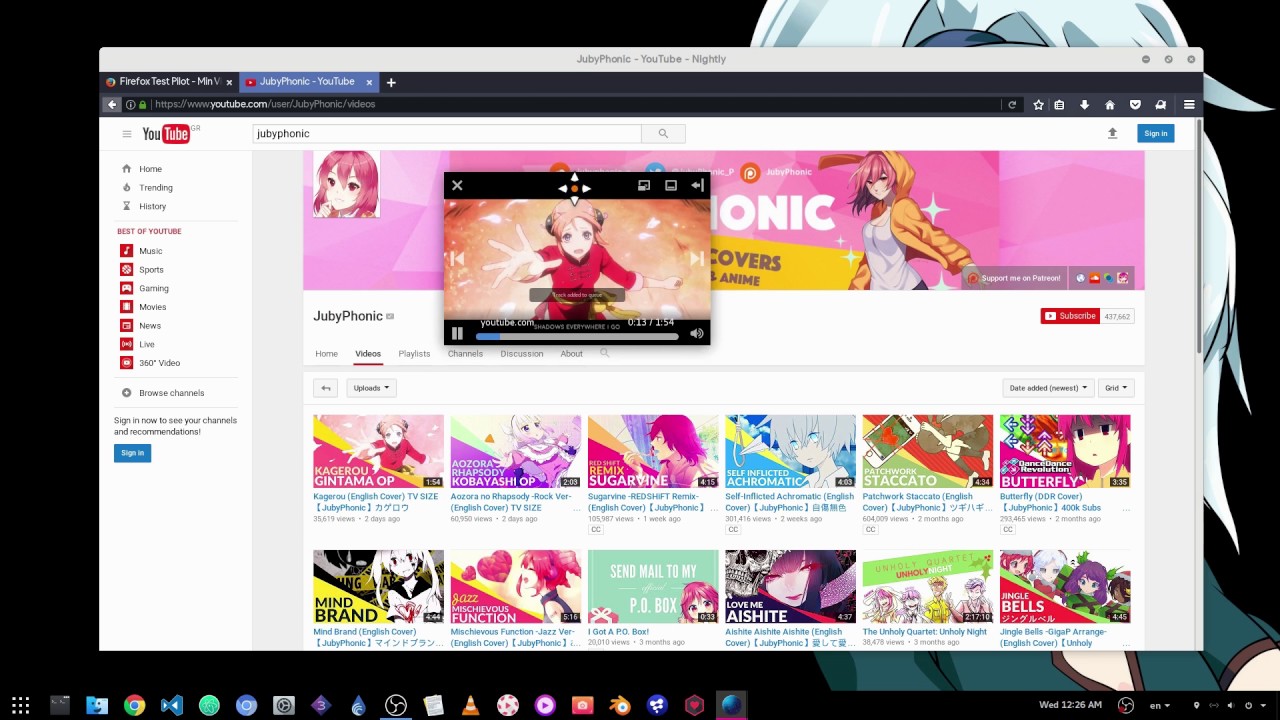The width and height of the screenshot is (1280, 720).
Task: Open the Grid view dropdown
Action: pos(1115,388)
